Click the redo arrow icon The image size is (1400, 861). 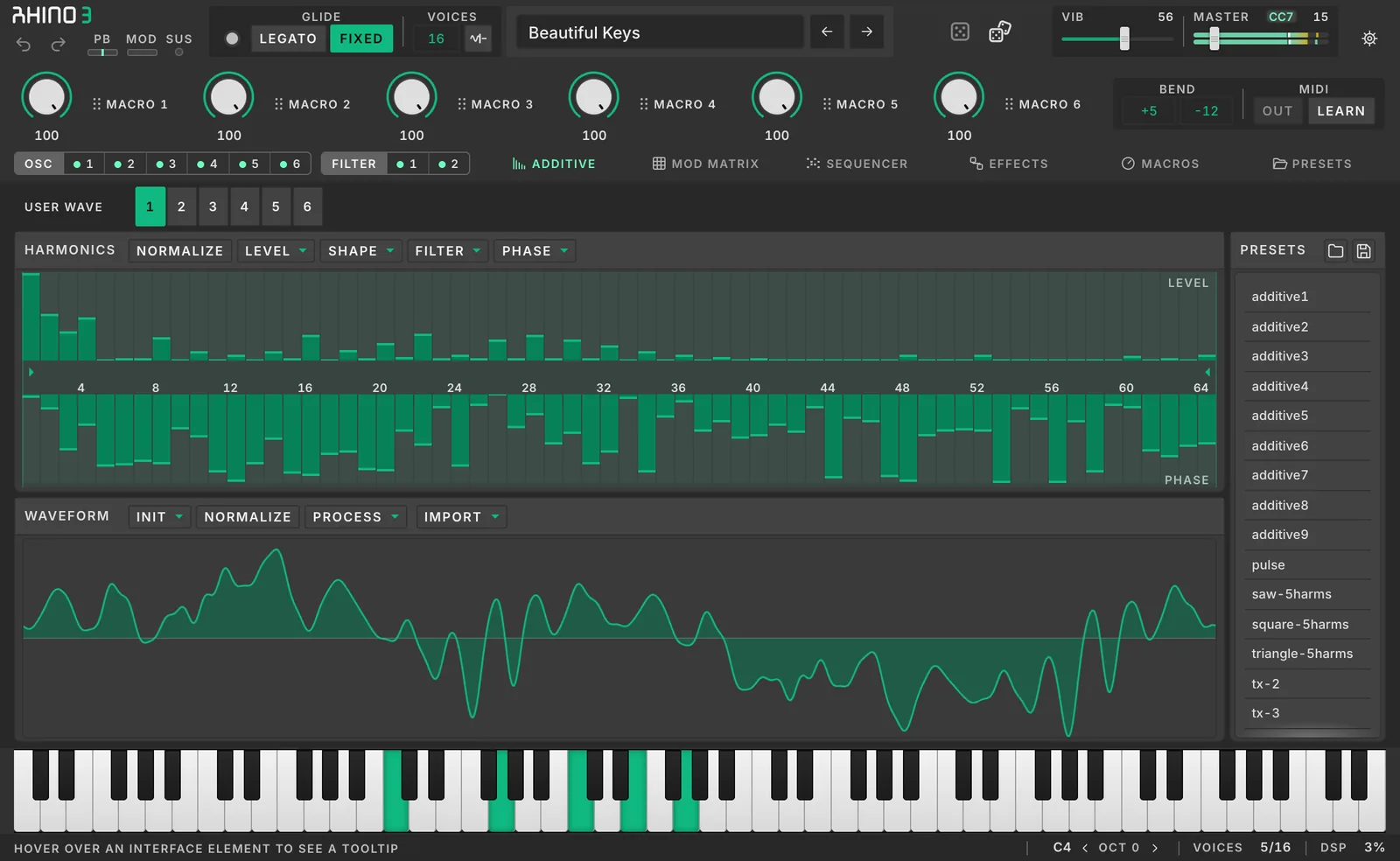click(58, 45)
